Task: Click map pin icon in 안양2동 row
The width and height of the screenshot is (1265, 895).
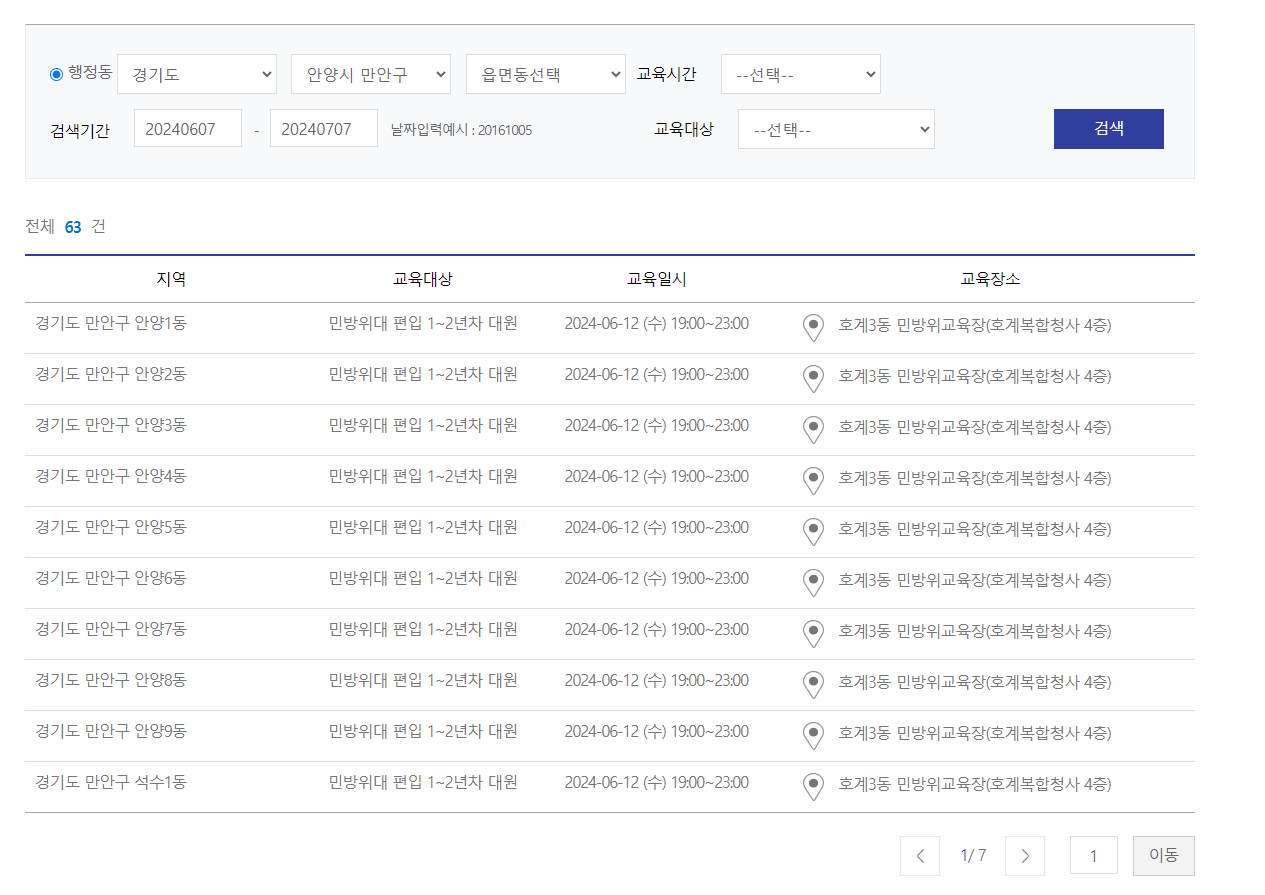Action: [x=814, y=378]
